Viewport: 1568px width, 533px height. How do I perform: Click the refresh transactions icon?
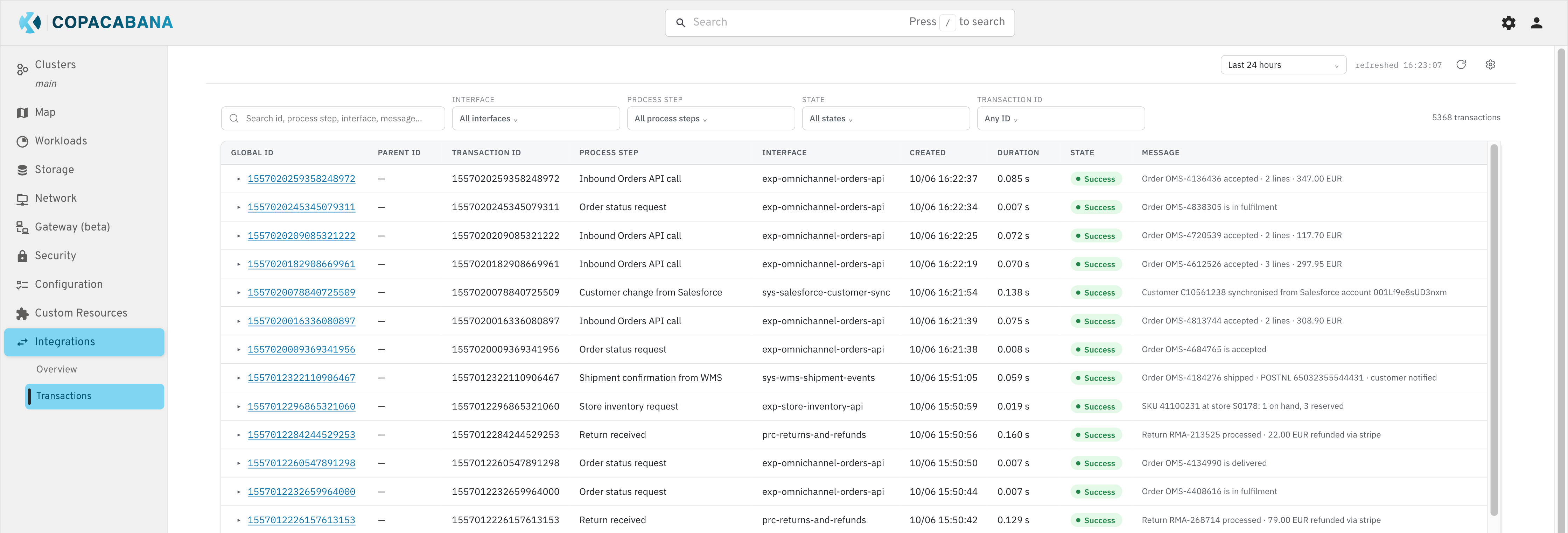tap(1461, 64)
